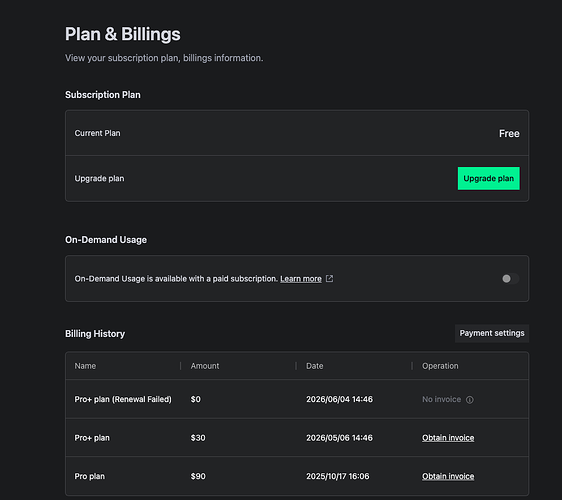562x500 pixels.
Task: Obtain invoice for the $30 Pro+ plan
Action: click(x=448, y=438)
